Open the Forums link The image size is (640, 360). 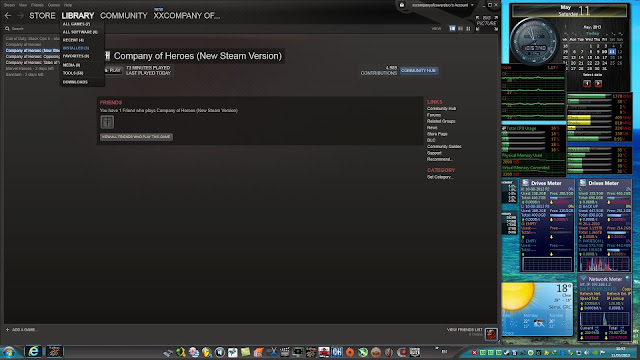[434, 115]
